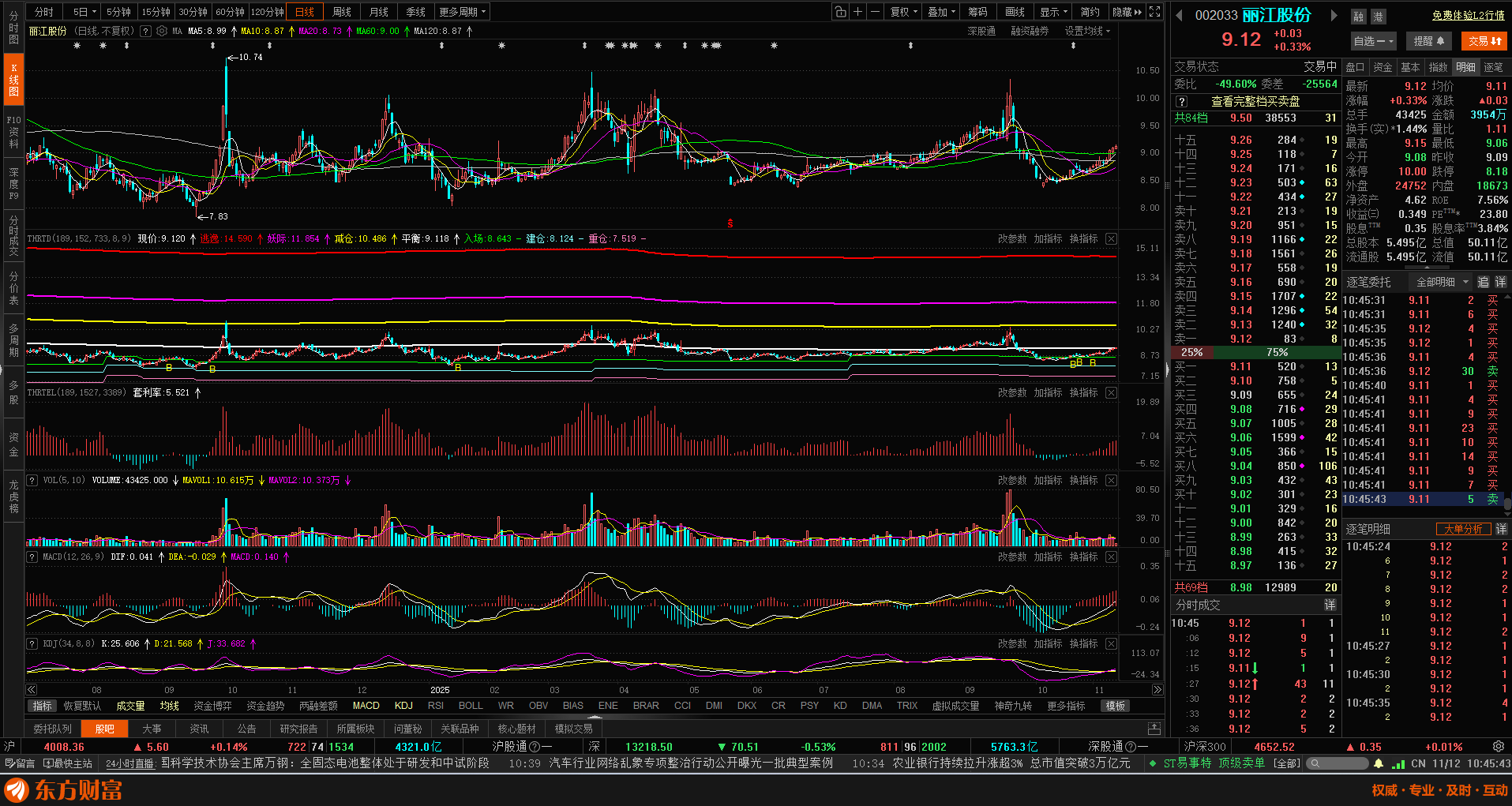Open help for KDJ indicator
Screen dimensions: 1512x806
click(x=32, y=643)
